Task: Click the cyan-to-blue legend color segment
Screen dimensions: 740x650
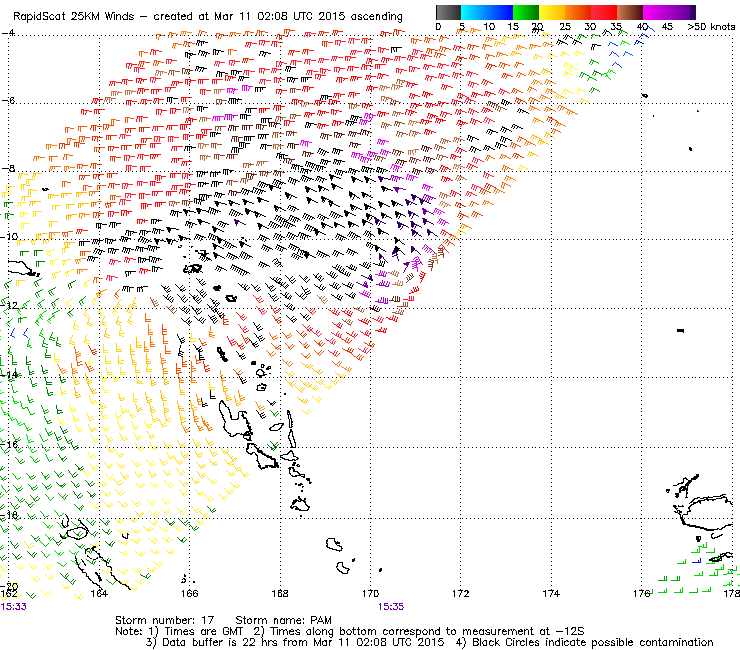Action: click(487, 12)
